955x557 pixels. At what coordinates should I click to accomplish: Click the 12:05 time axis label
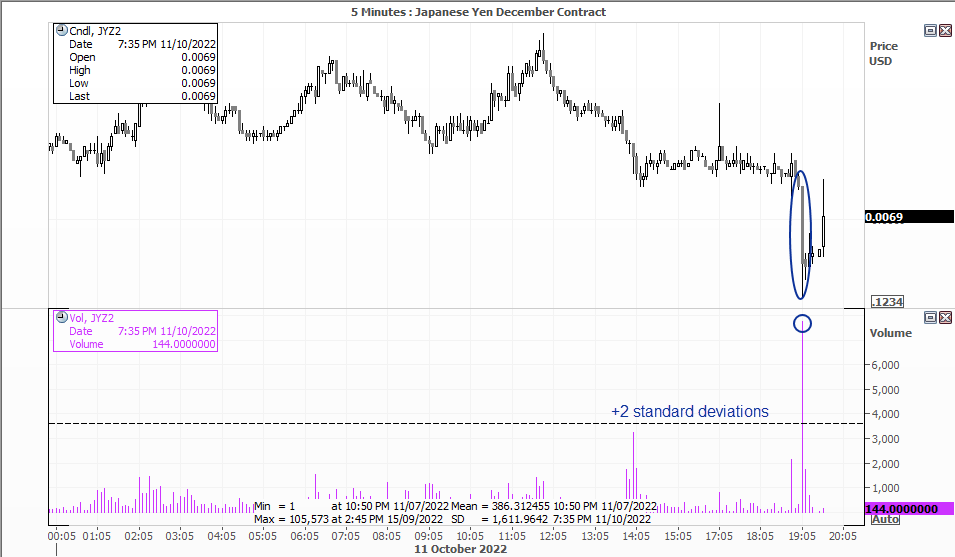click(x=553, y=536)
